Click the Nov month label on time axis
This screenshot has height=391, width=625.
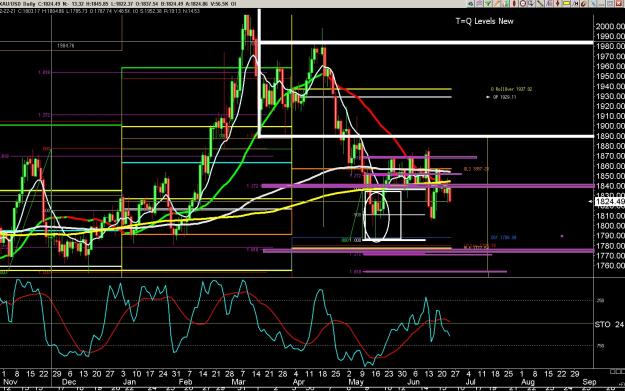pos(9,382)
